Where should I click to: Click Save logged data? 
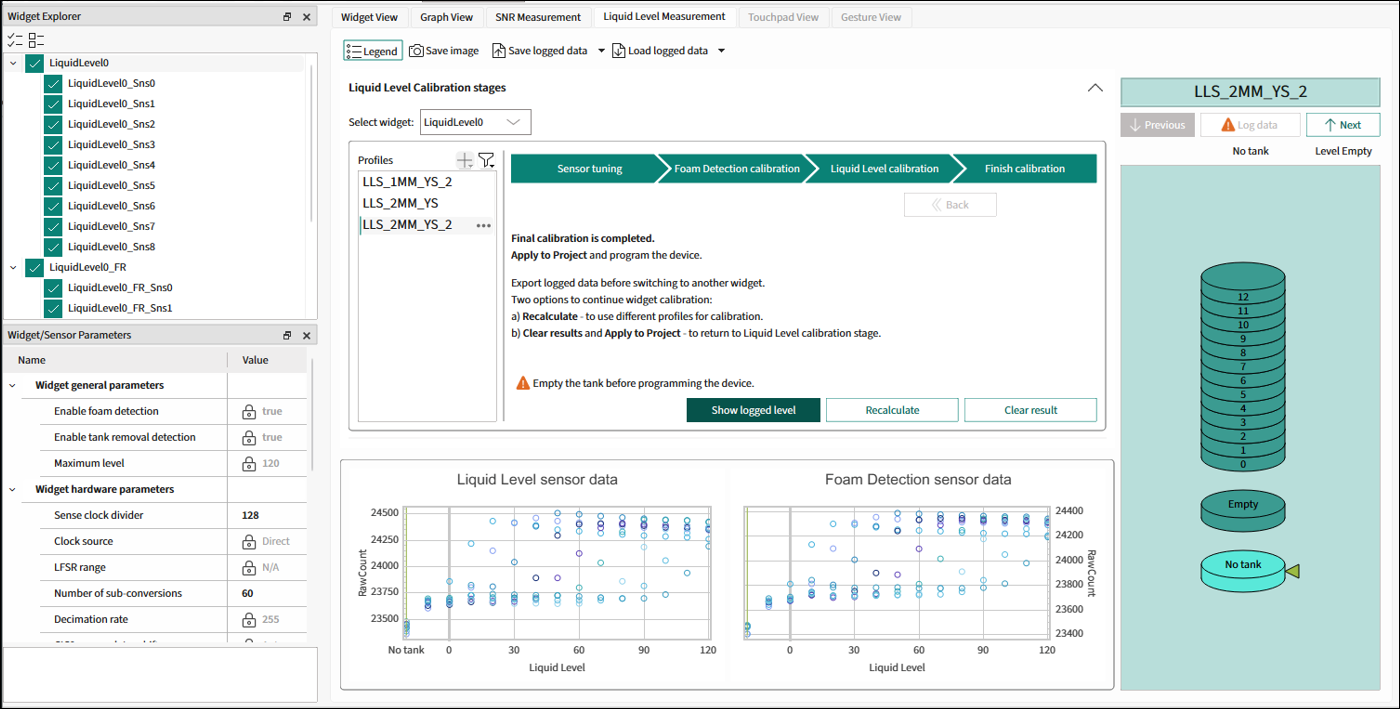point(540,51)
